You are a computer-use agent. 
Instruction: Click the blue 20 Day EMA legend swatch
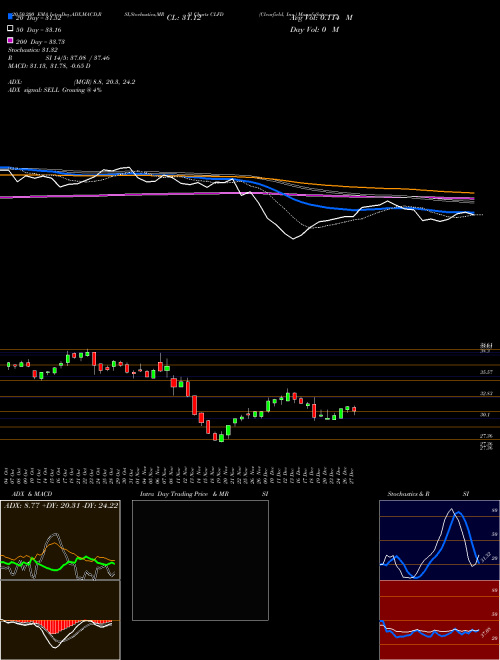click(10, 17)
